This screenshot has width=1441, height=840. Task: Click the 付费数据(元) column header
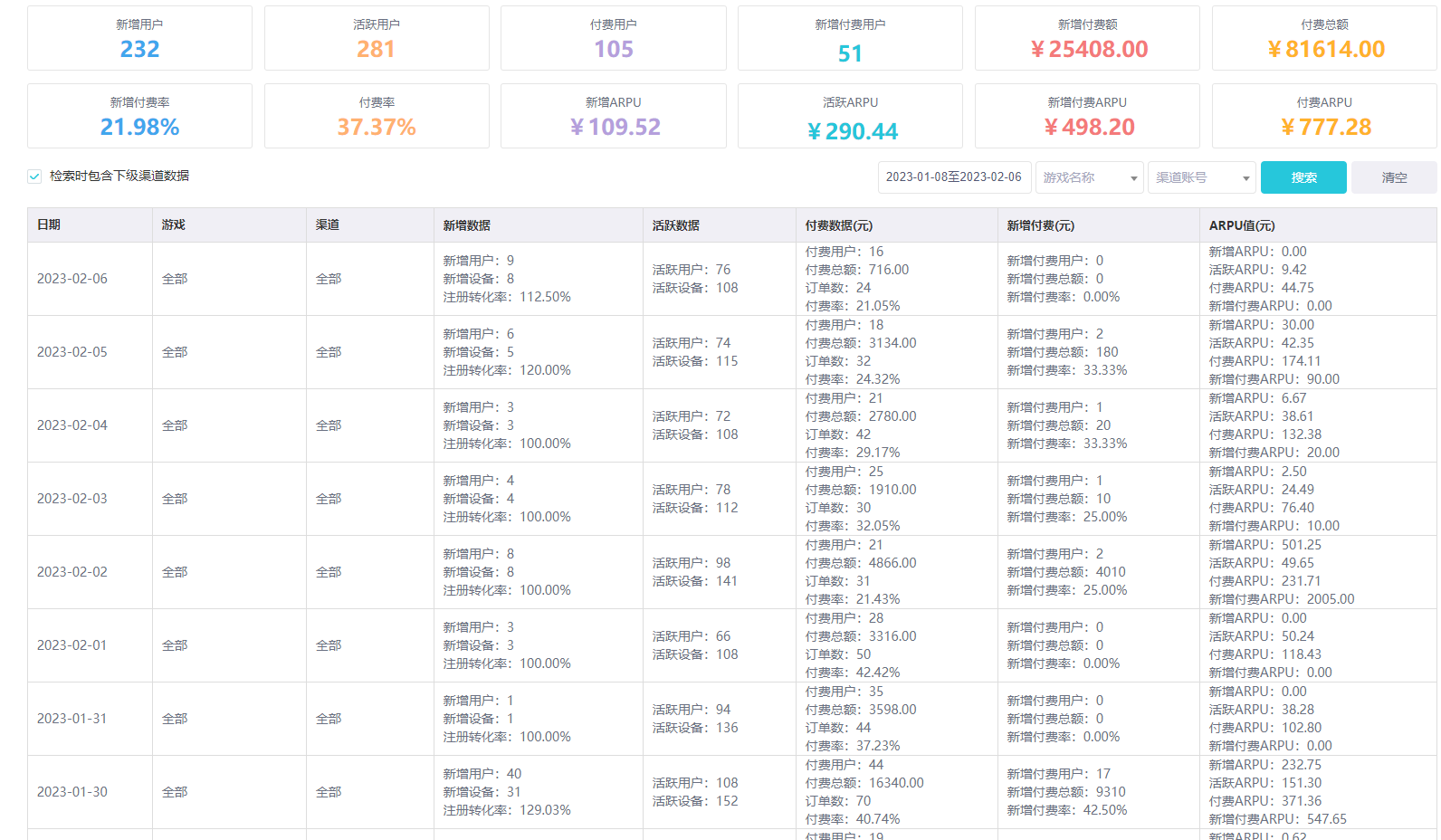click(838, 225)
